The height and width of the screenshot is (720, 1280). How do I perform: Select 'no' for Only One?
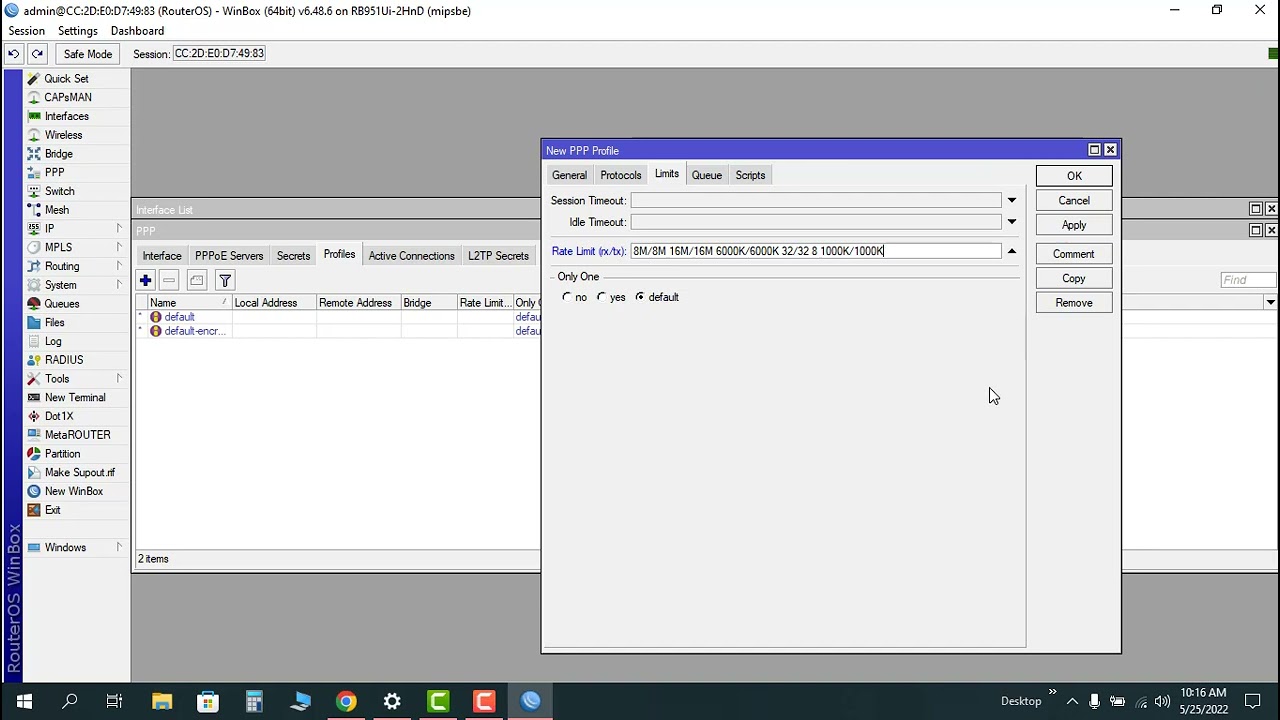tap(567, 297)
